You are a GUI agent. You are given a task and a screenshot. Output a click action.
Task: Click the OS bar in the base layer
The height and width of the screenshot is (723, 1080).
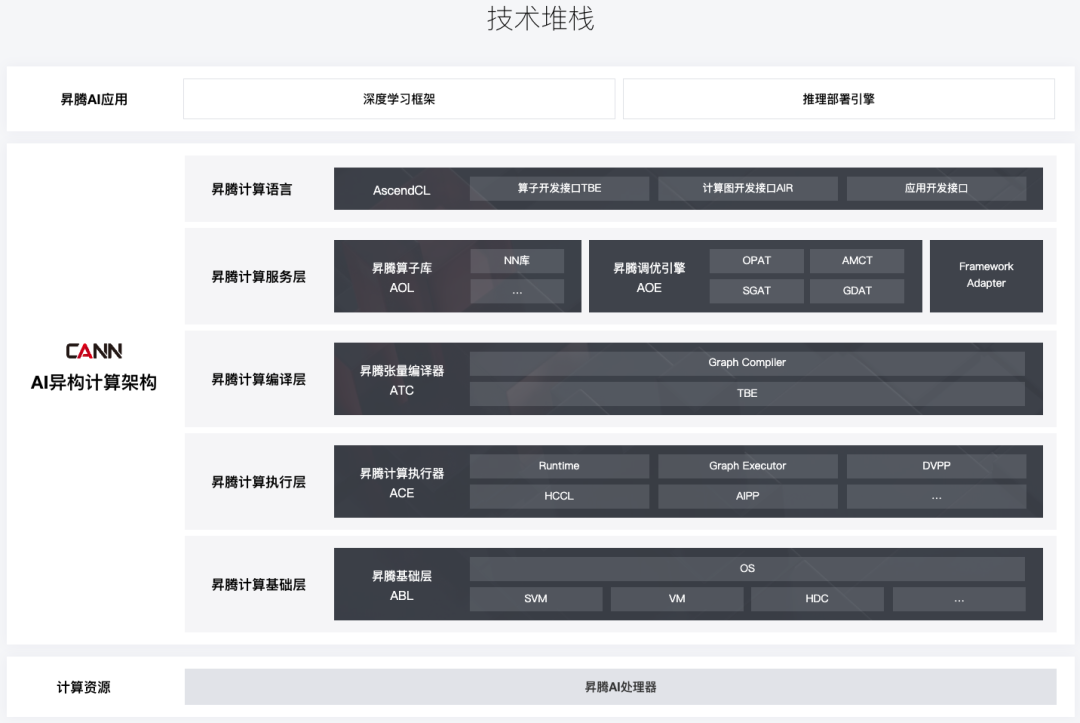point(747,569)
